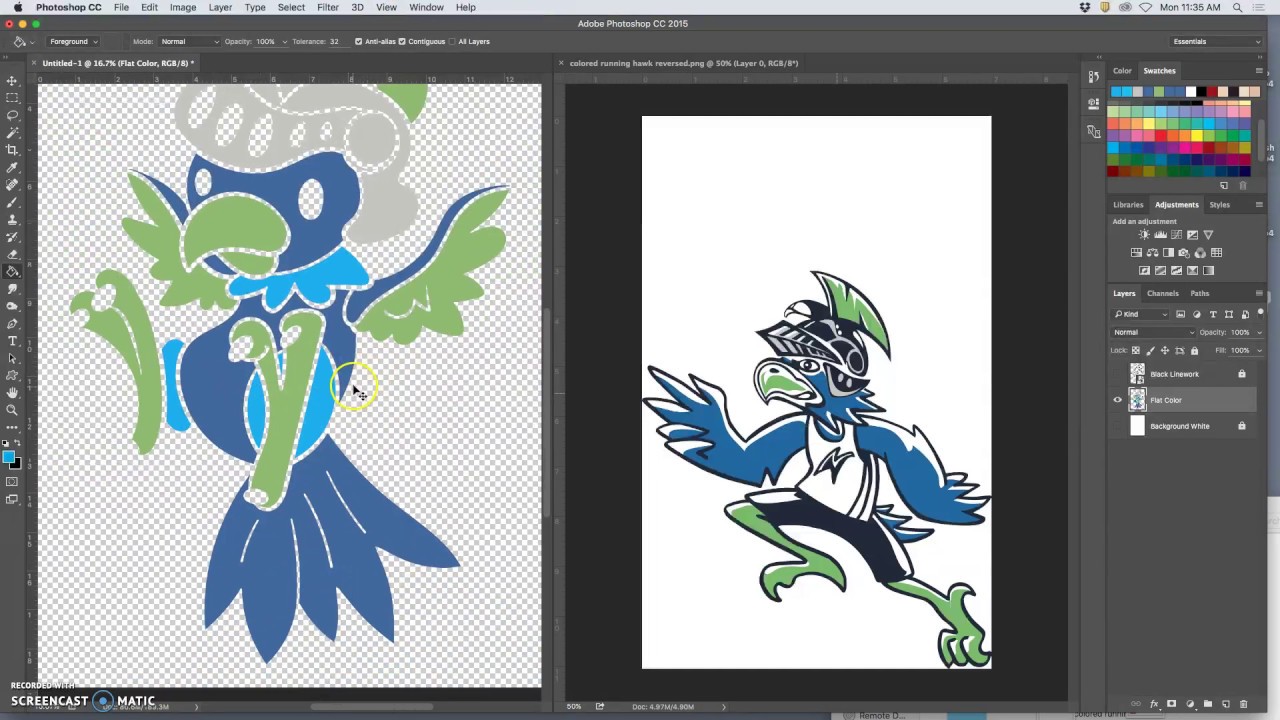Select the Zoom tool
Screen dimensions: 1280x720
point(12,410)
